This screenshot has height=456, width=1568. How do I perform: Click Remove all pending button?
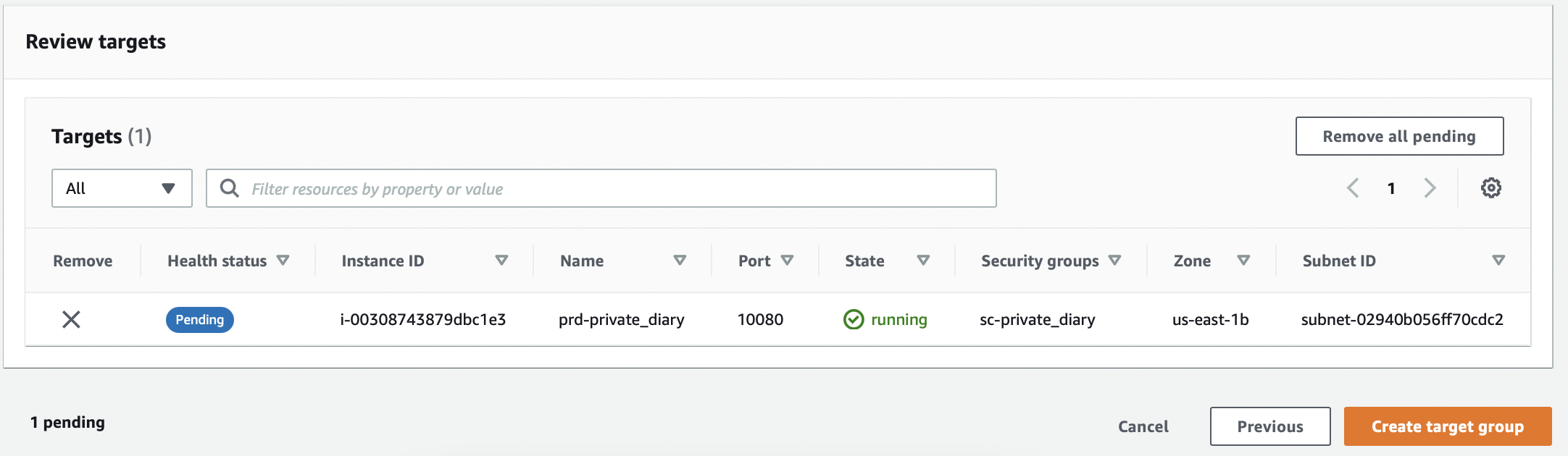[1399, 136]
